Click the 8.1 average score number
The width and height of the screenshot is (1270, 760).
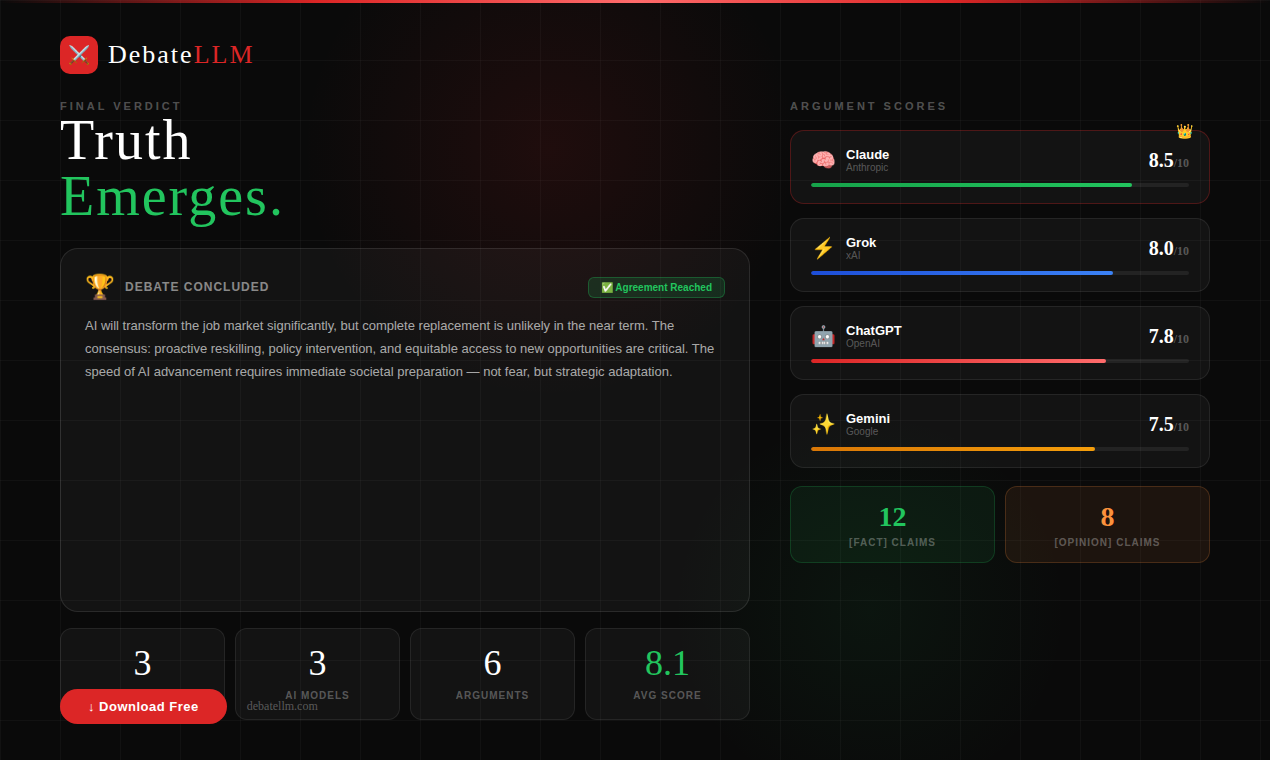click(667, 664)
